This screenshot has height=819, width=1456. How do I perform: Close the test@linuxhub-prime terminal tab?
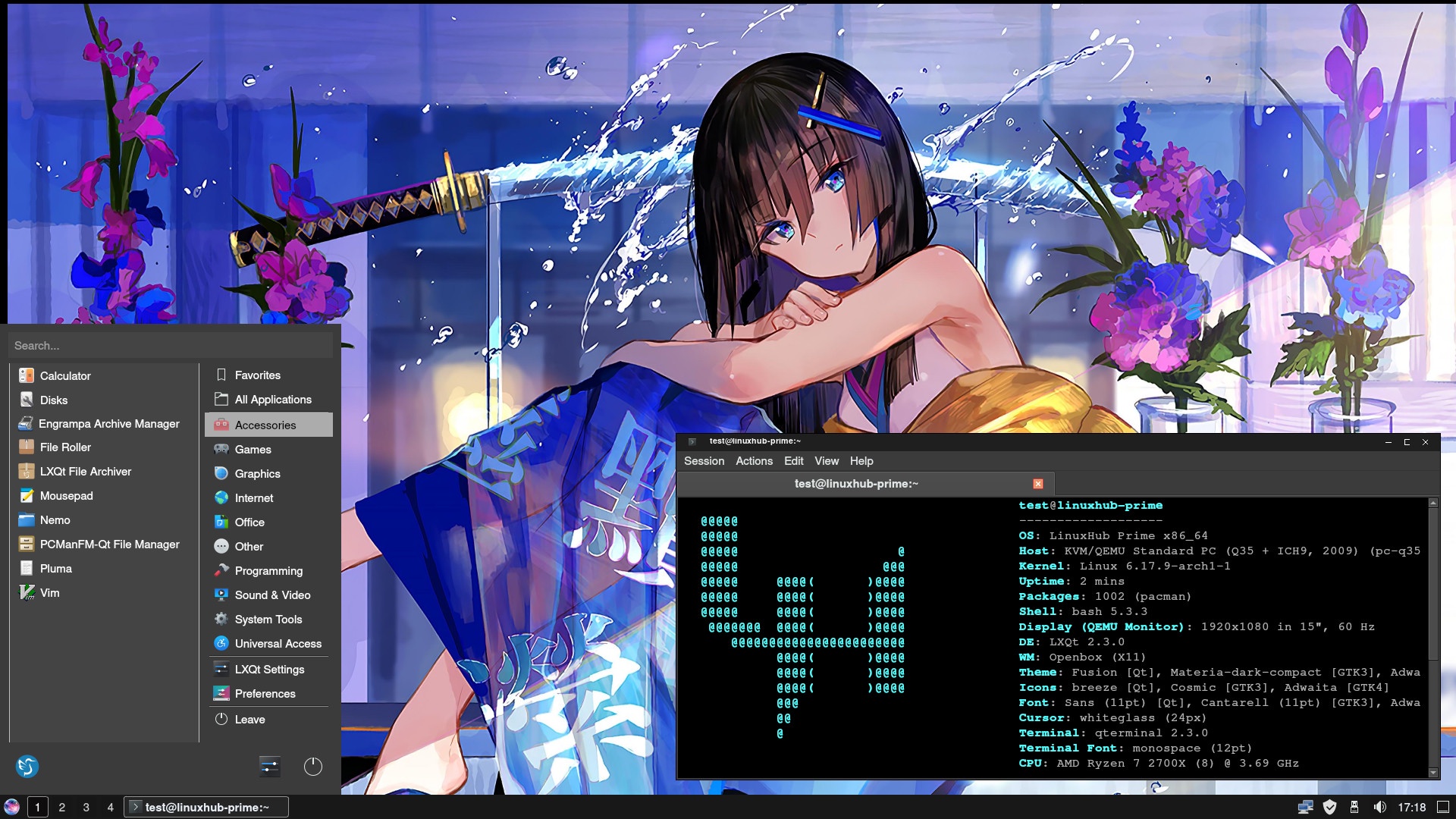pyautogui.click(x=1038, y=484)
